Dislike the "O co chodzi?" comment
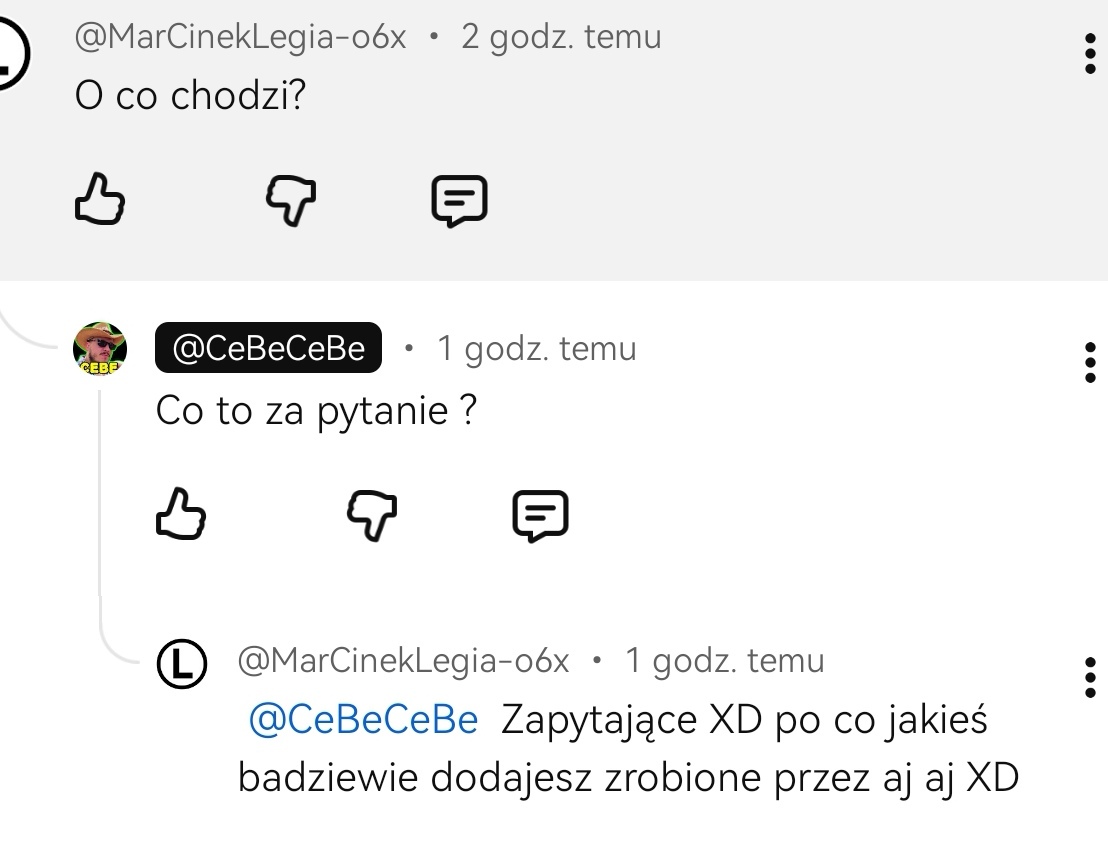The width and height of the screenshot is (1108, 842). coord(290,200)
